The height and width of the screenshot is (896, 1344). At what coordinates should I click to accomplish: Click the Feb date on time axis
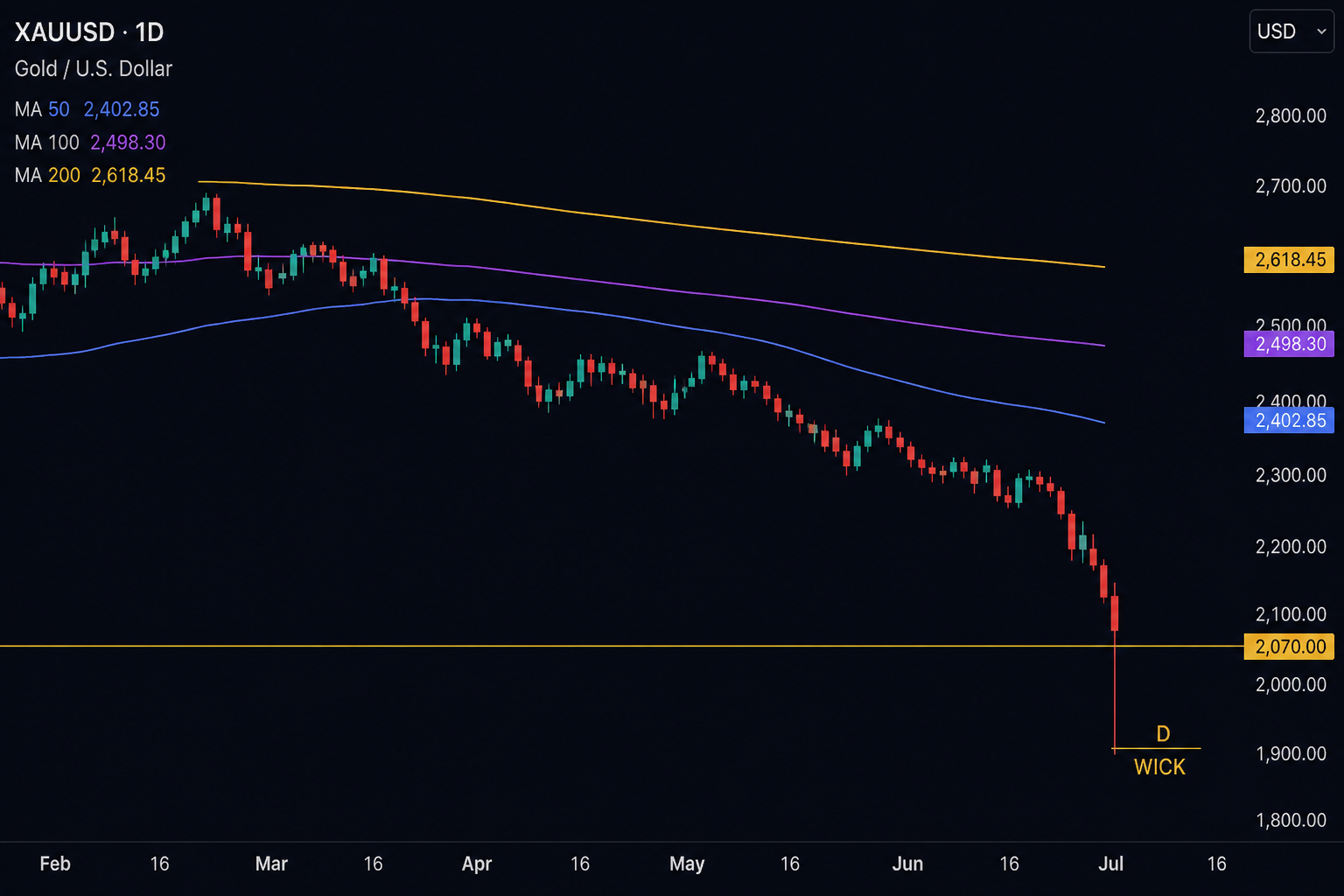tap(55, 864)
